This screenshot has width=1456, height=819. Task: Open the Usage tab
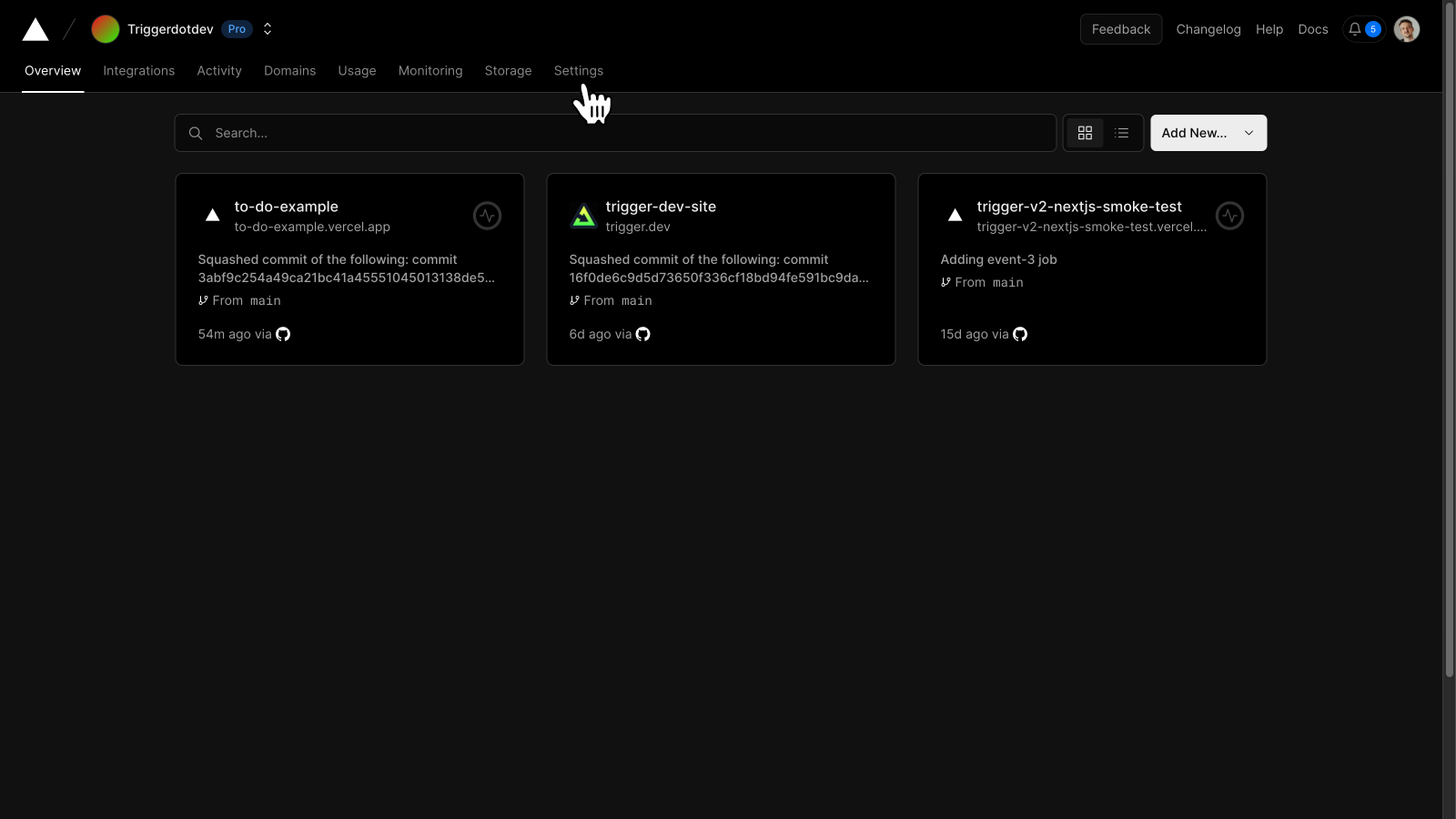click(358, 71)
